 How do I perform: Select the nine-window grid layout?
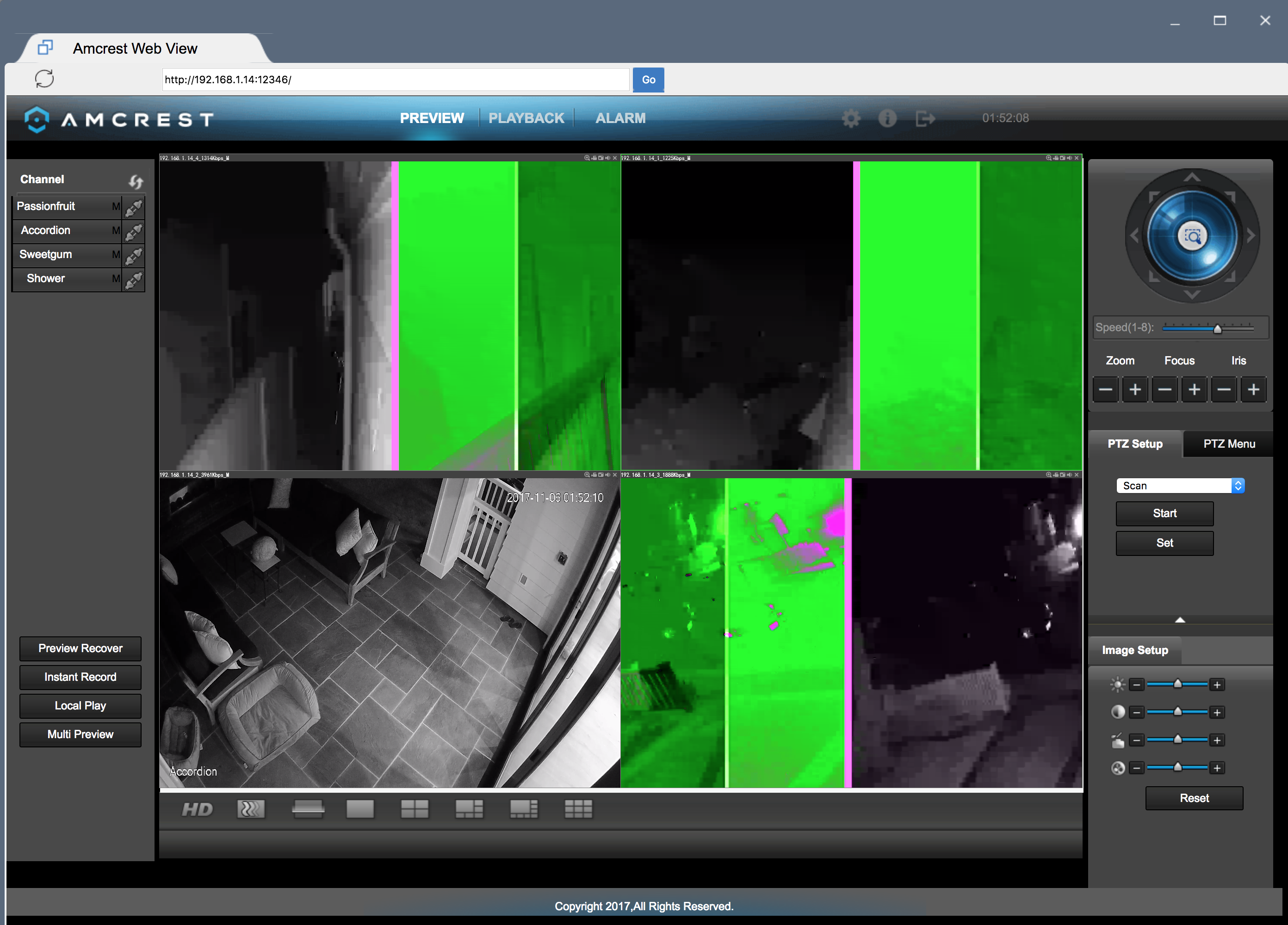578,809
